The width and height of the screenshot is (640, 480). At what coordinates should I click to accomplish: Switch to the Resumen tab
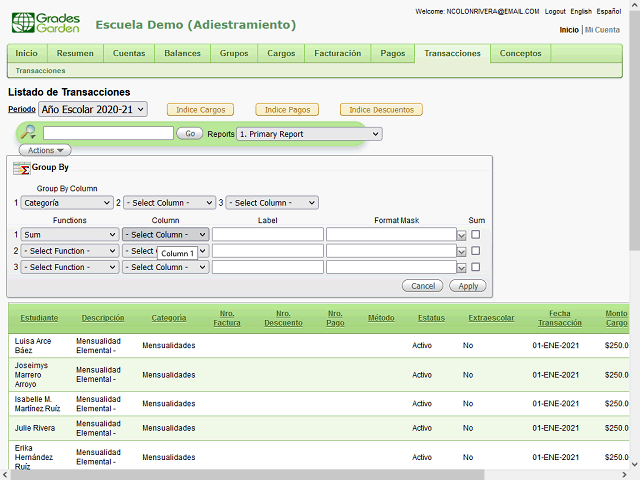point(75,53)
